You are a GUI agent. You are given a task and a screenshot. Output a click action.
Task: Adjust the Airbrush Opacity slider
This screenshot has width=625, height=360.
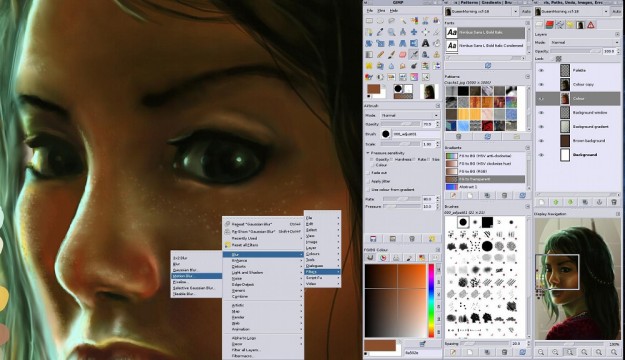click(x=400, y=124)
